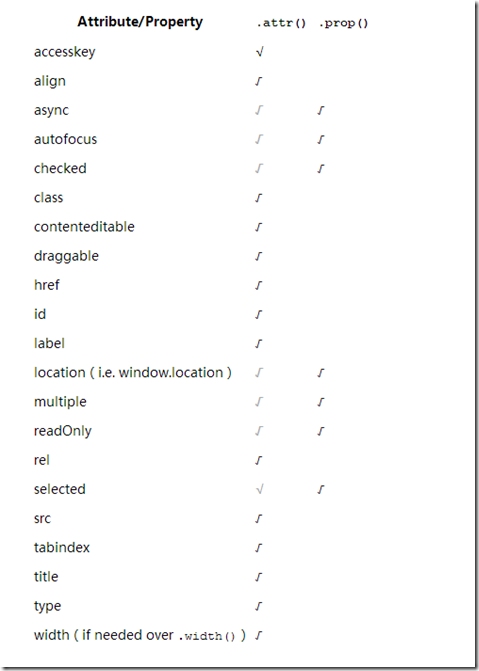Click the .prop() column header
The width and height of the screenshot is (479, 671).
click(343, 23)
